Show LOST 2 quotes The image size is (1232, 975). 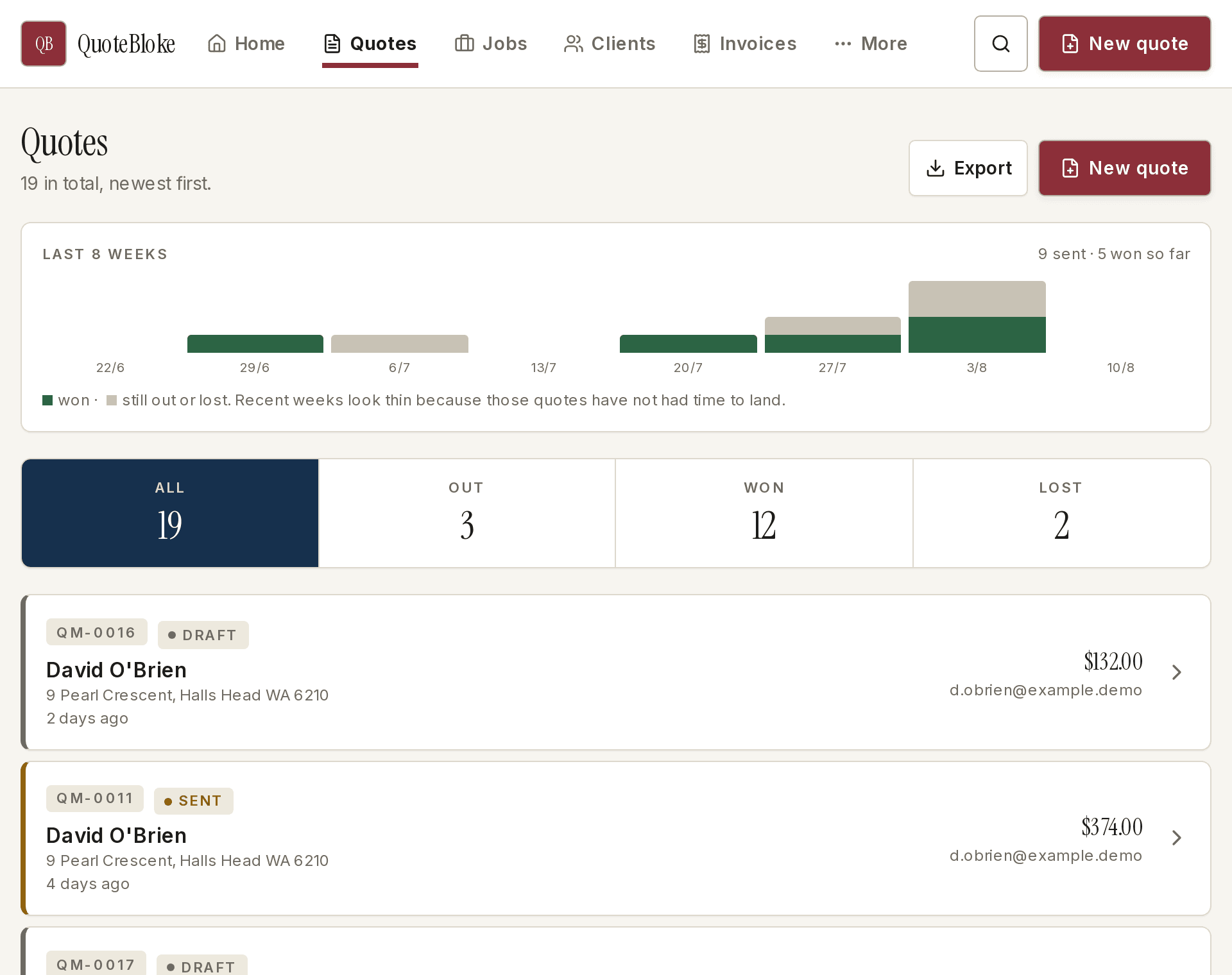[1061, 513]
